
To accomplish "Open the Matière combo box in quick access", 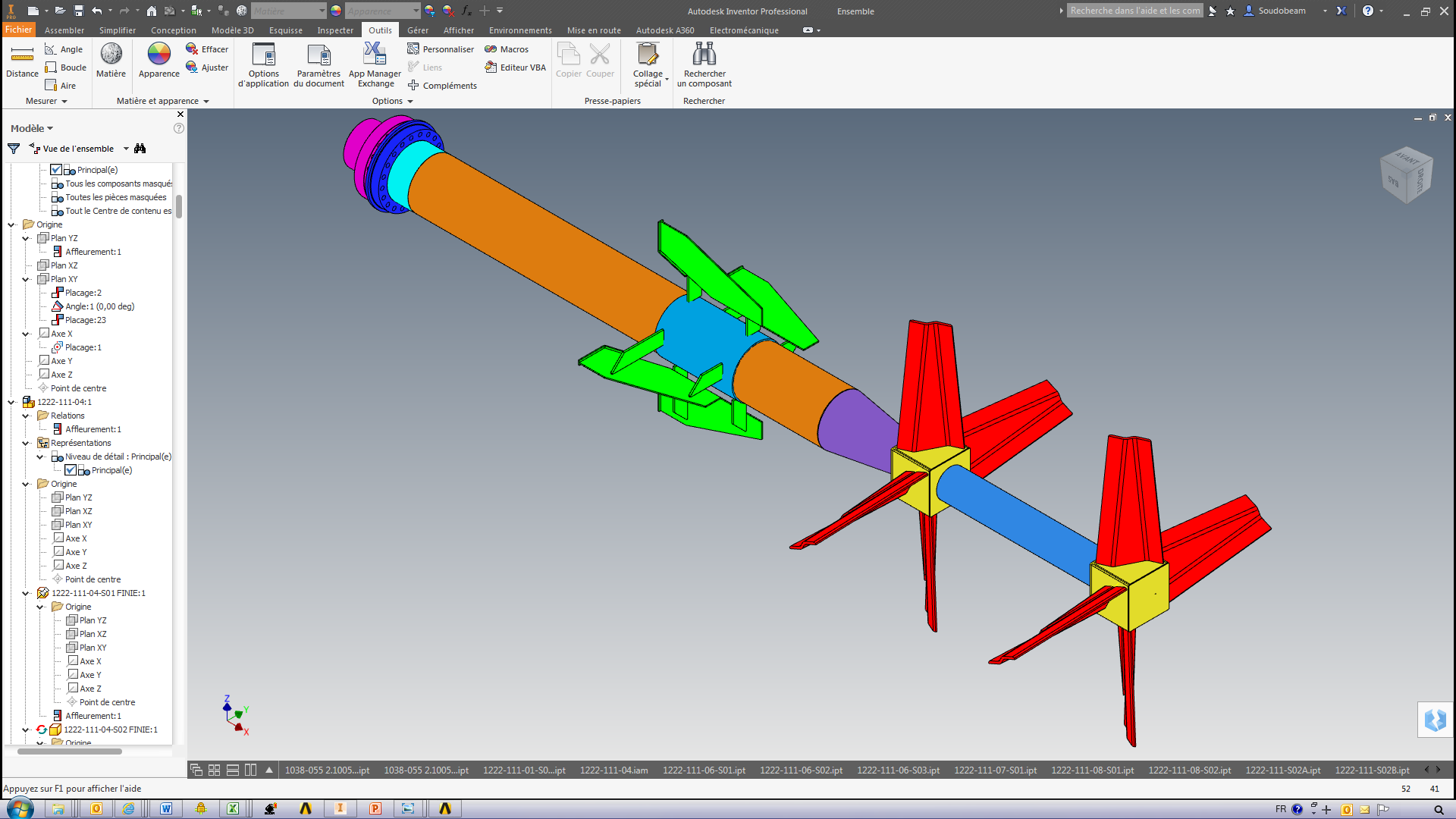I will [289, 11].
